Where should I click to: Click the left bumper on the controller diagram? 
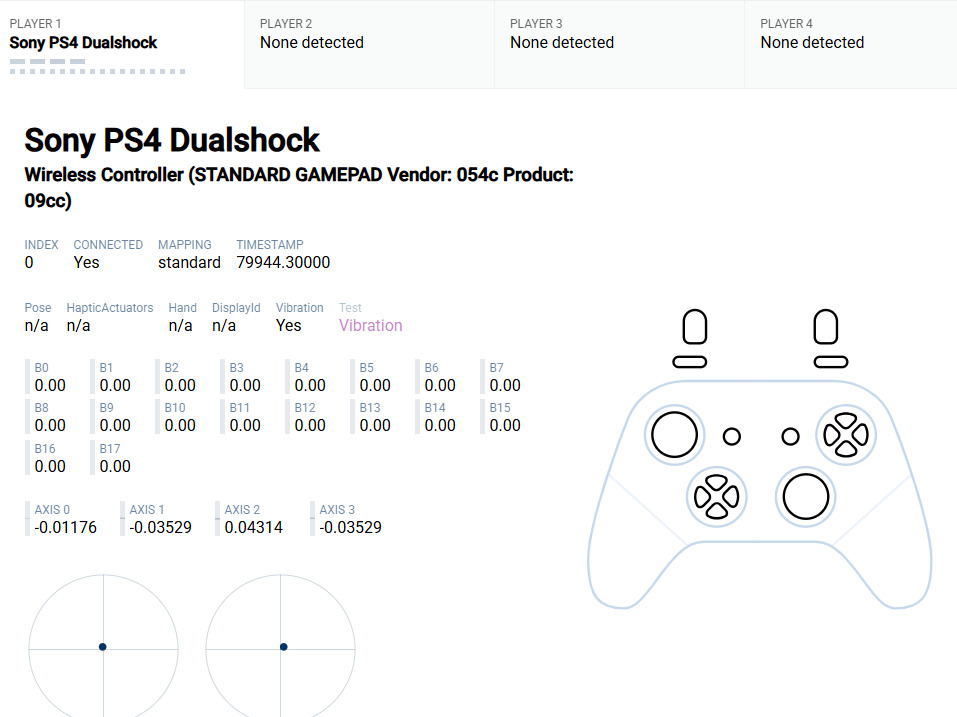[690, 362]
